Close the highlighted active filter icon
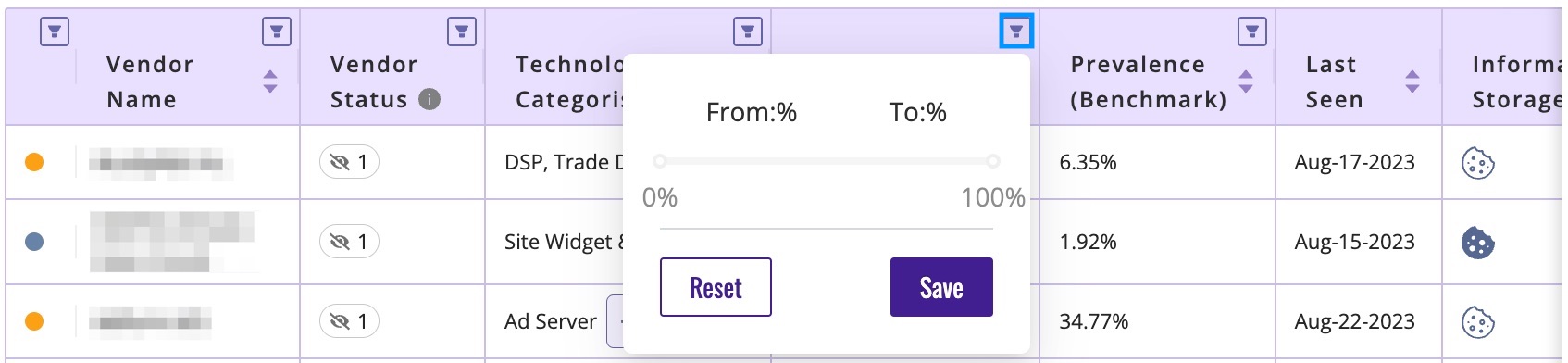 (1016, 31)
